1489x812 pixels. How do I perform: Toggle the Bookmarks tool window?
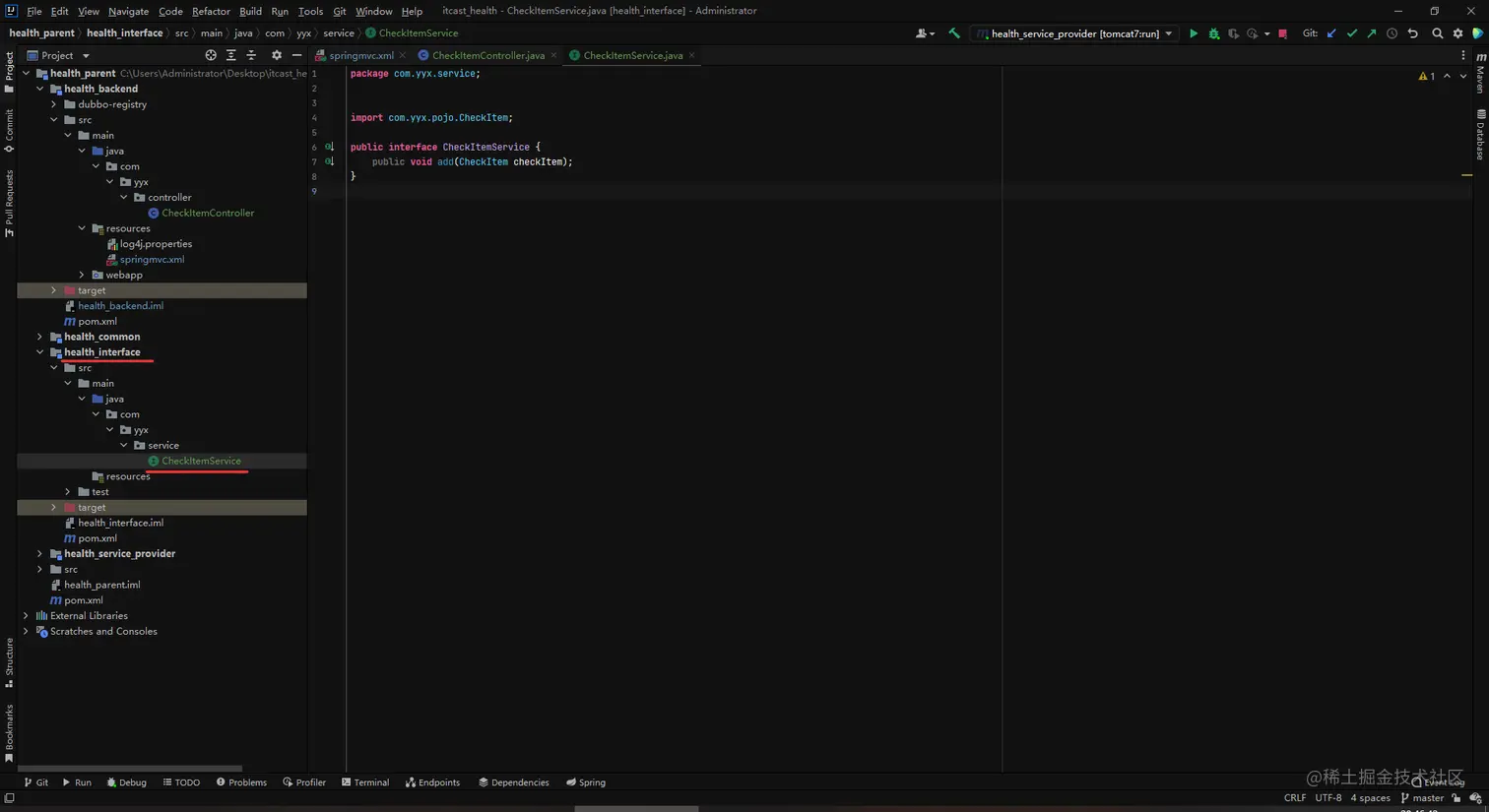click(9, 733)
